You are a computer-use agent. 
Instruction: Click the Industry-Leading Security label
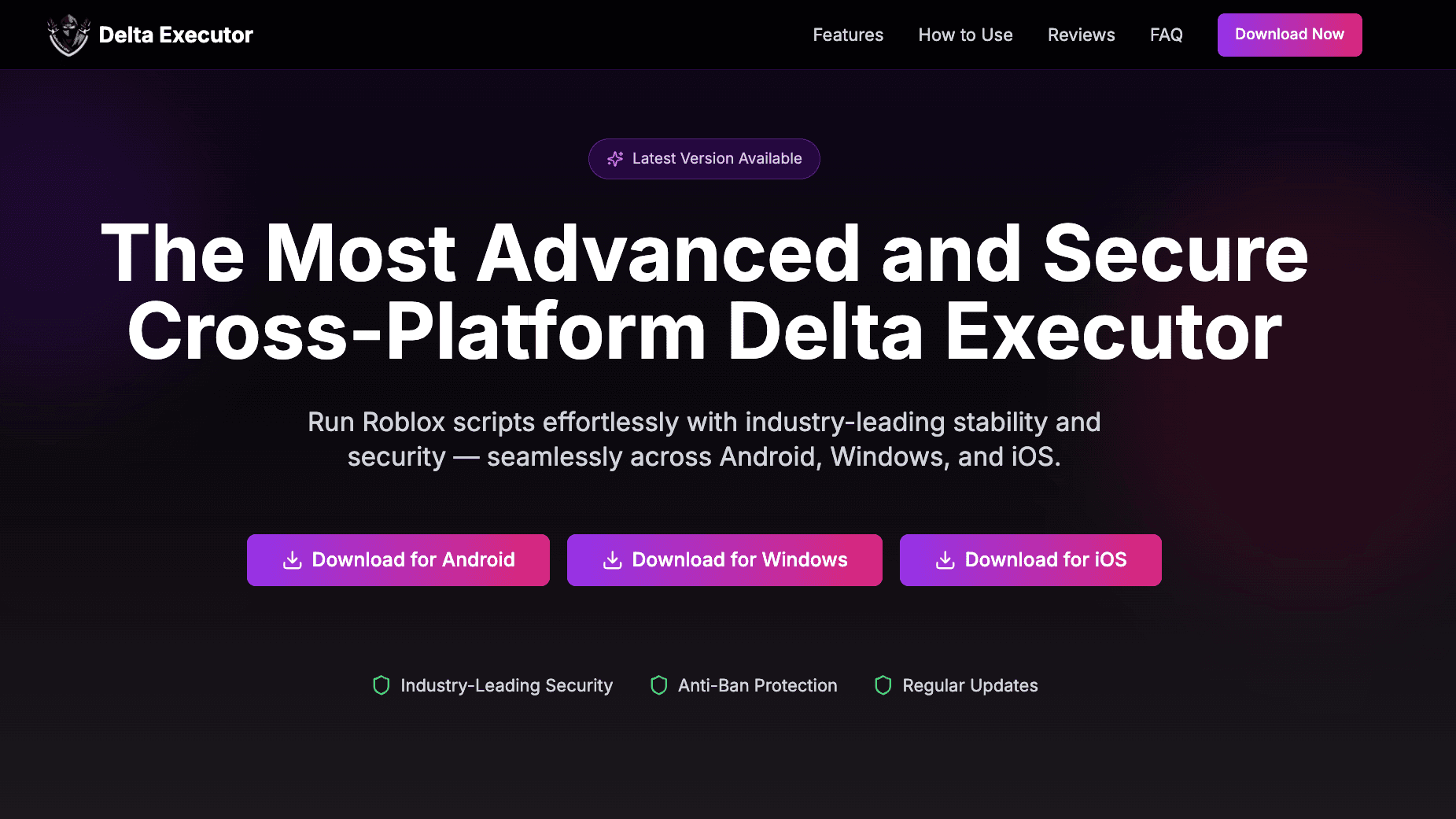(x=507, y=685)
